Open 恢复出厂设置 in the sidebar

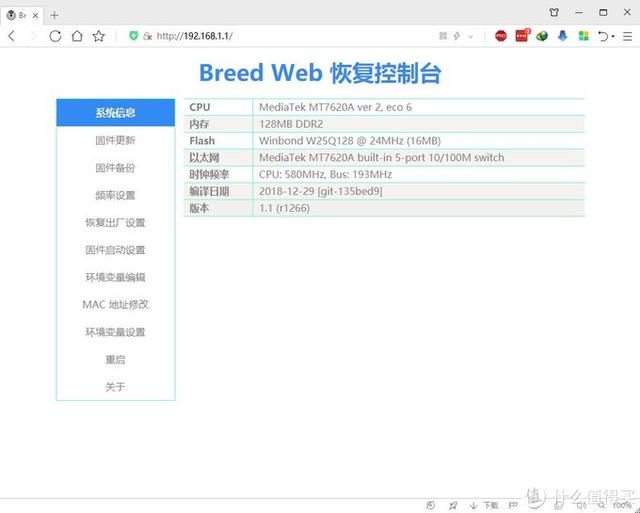pos(116,222)
